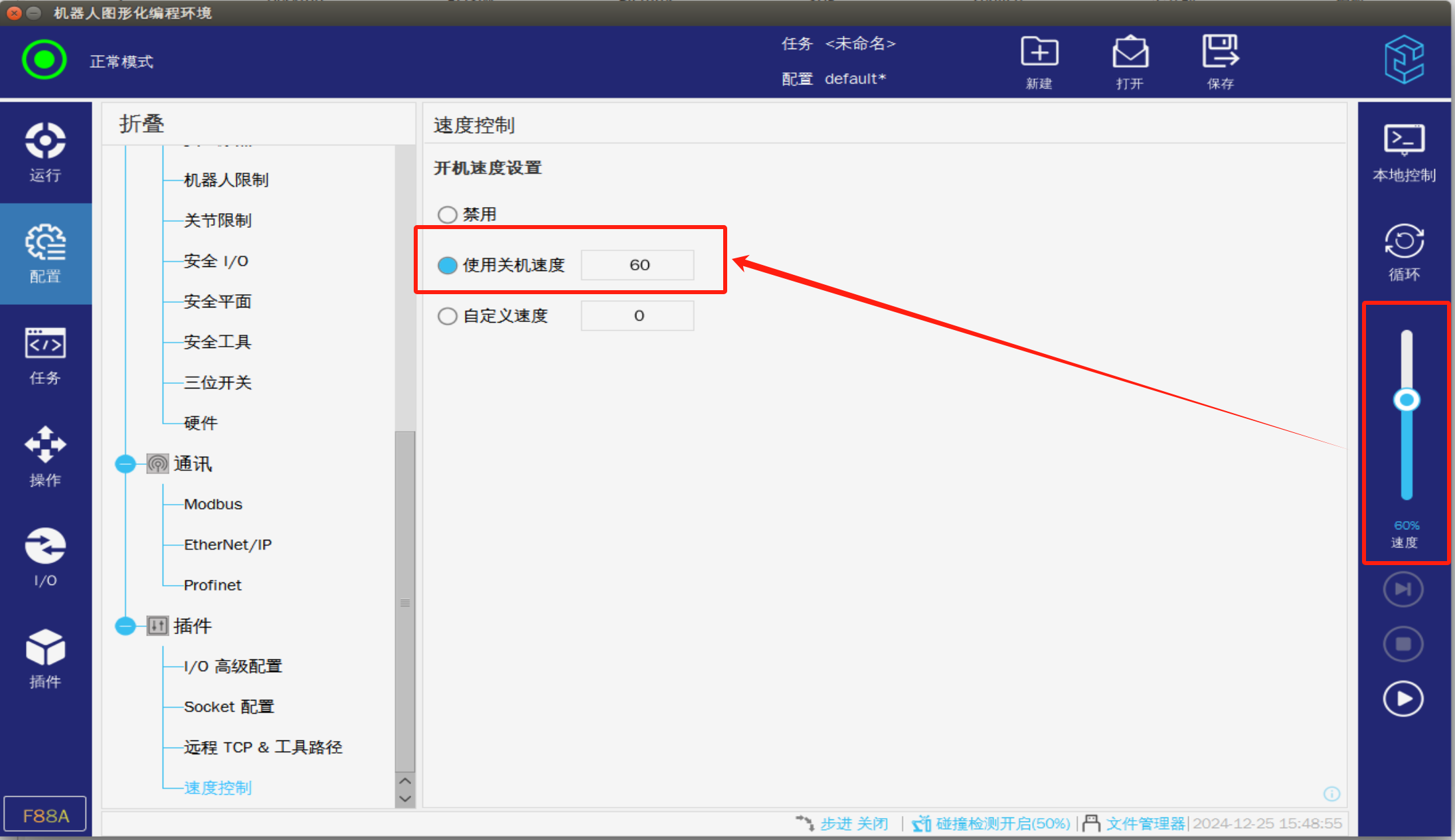Click the config name default*
Screen dimensions: 1455x840
tap(855, 78)
